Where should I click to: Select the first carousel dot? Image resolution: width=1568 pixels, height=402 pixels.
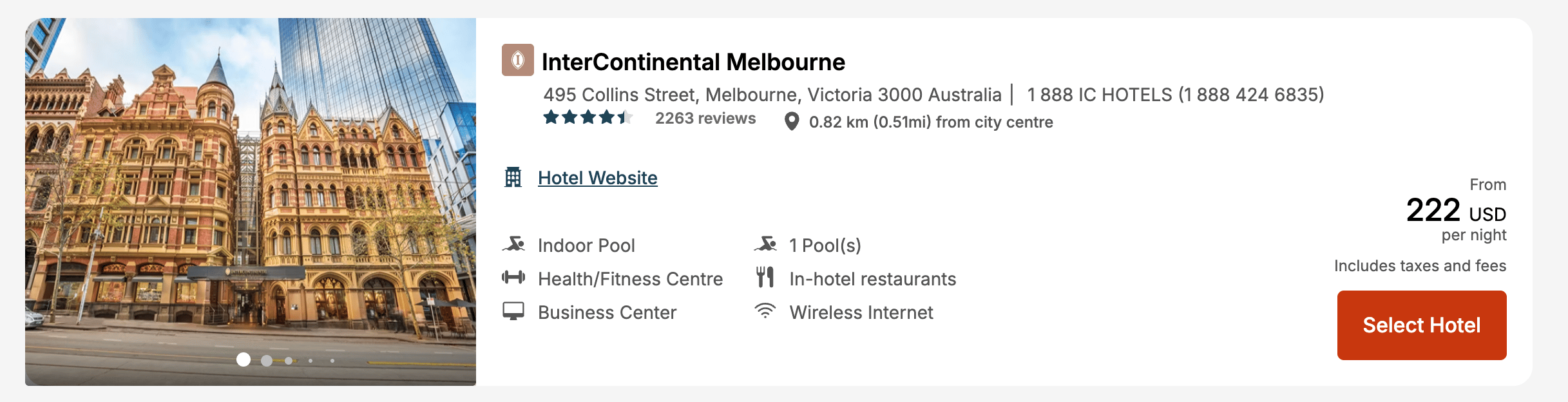coord(244,359)
